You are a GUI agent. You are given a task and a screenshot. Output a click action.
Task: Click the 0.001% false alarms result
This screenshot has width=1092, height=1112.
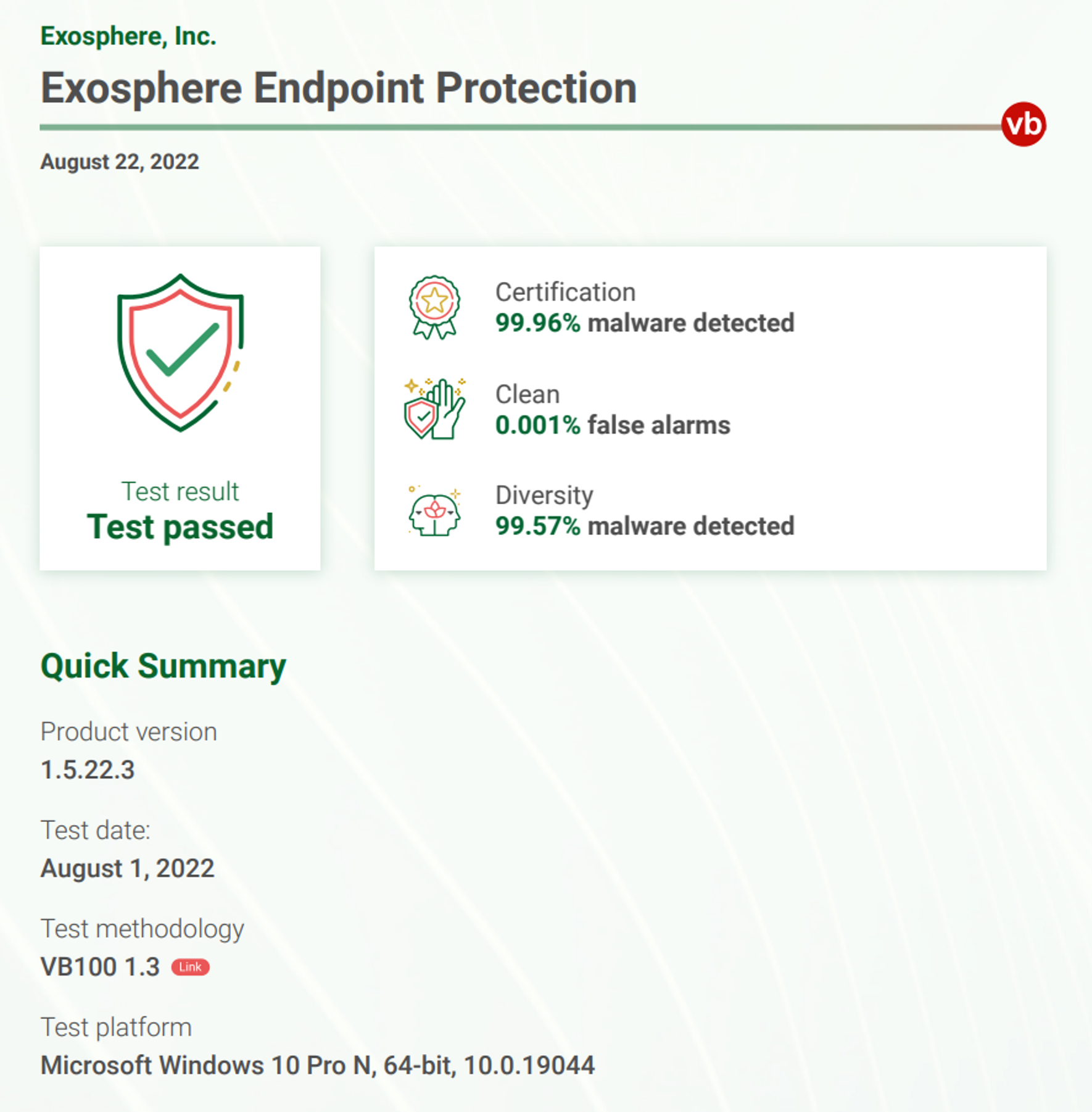(613, 425)
